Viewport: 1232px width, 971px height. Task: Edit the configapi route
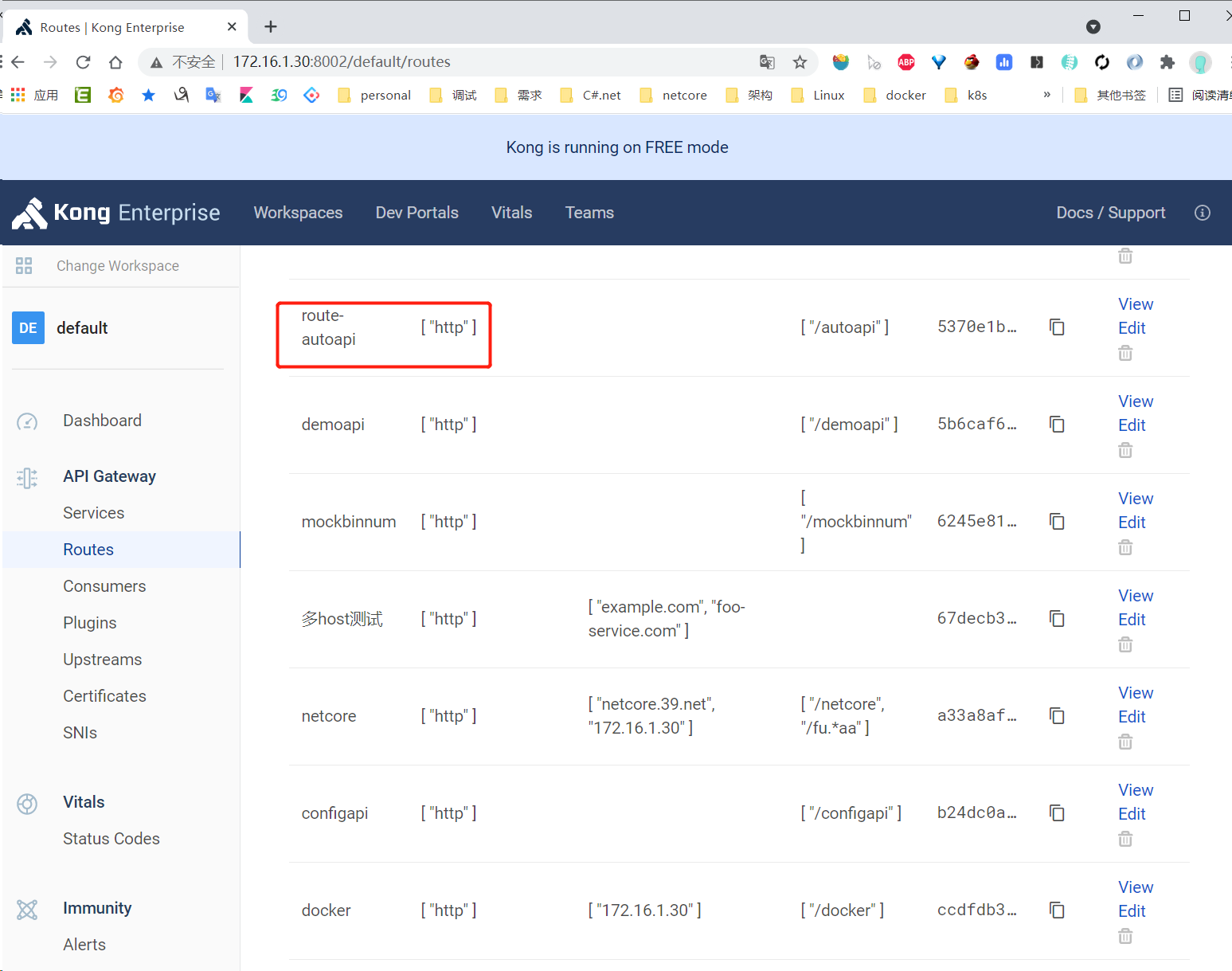[1132, 814]
